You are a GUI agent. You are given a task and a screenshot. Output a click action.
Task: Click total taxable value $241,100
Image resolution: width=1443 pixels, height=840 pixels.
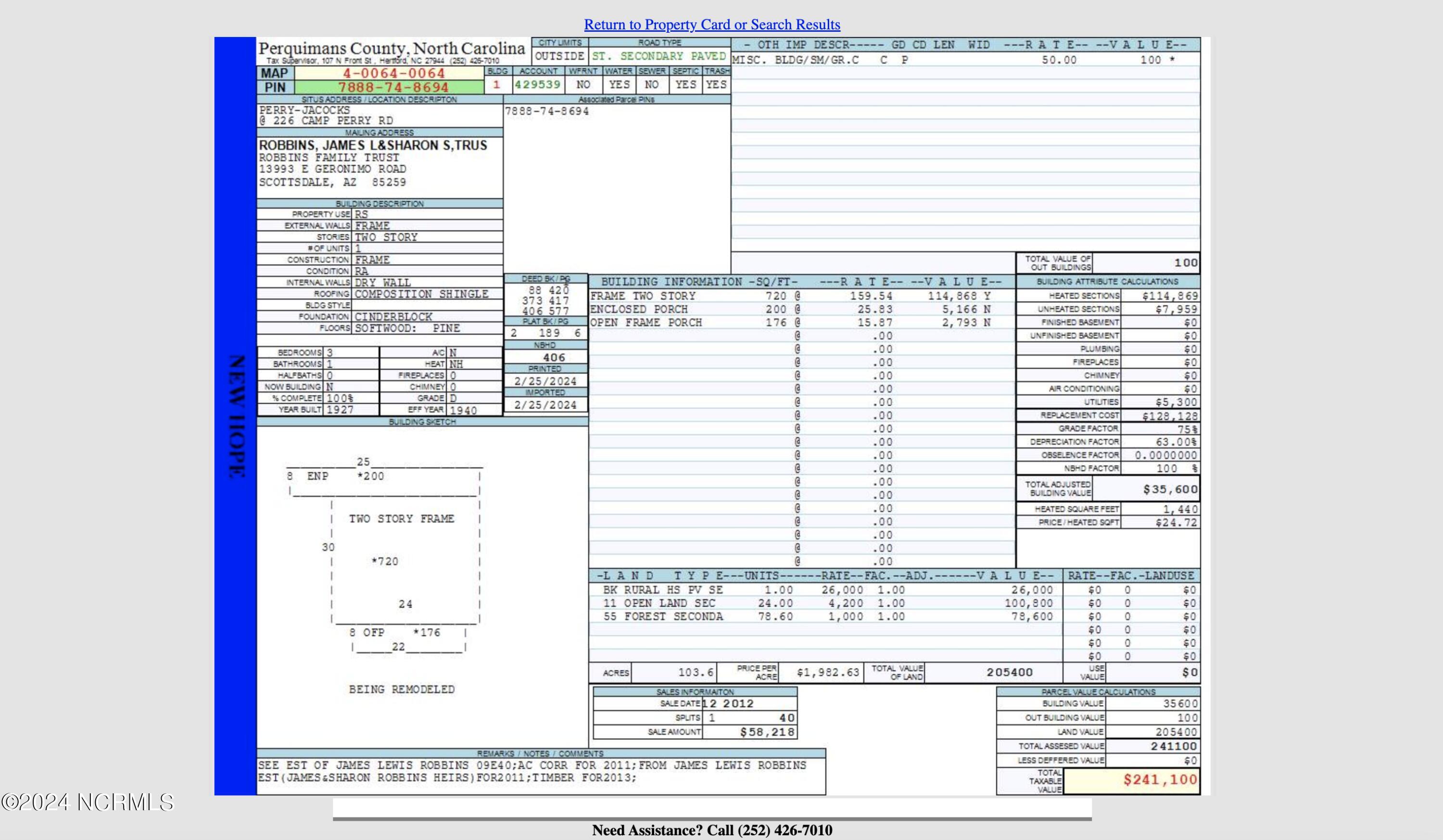coord(1160,780)
